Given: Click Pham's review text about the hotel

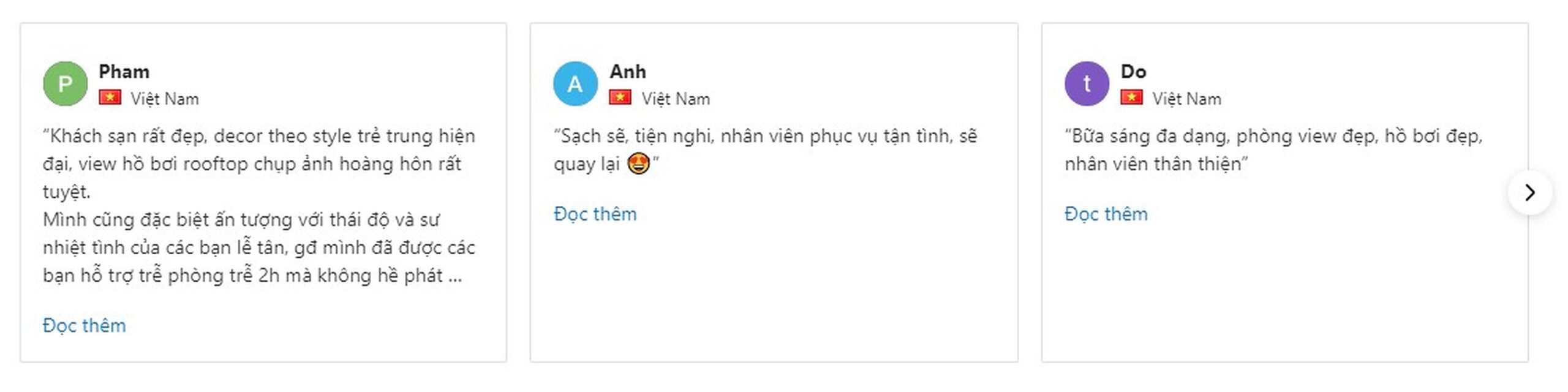Looking at the screenshot, I should pos(259,206).
